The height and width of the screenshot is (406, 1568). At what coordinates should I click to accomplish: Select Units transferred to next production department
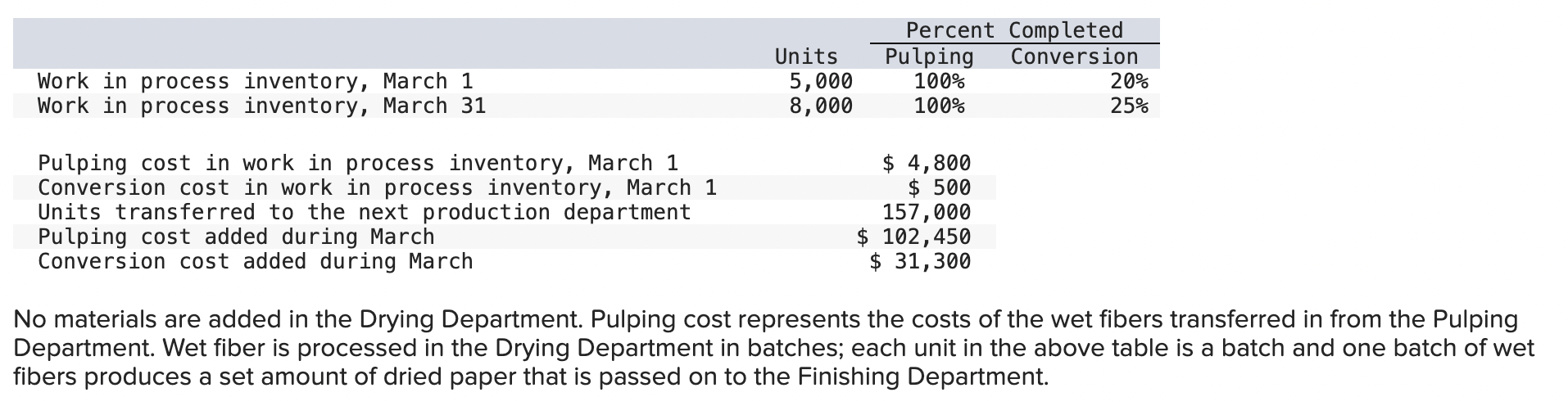click(x=365, y=212)
